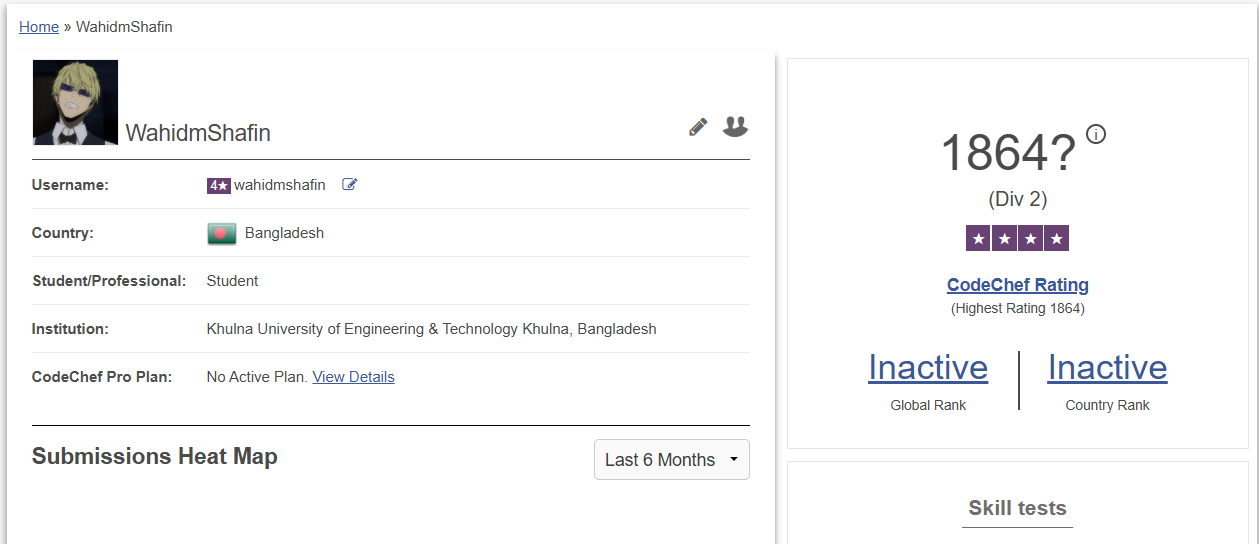Click the Submissions Heat Map heading
The height and width of the screenshot is (544, 1259).
155,456
